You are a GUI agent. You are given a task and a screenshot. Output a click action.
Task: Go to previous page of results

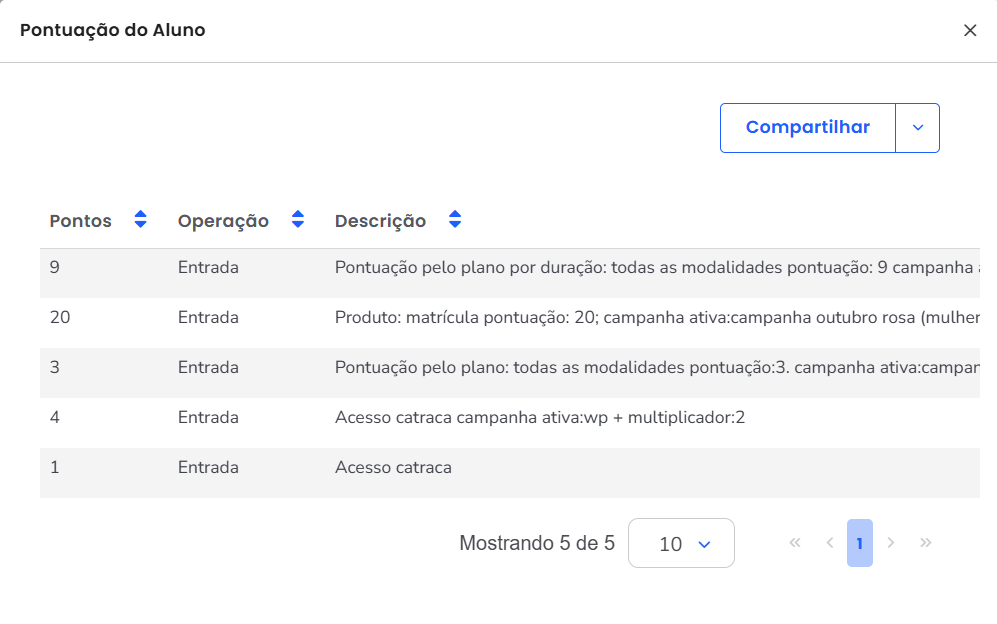pos(829,543)
